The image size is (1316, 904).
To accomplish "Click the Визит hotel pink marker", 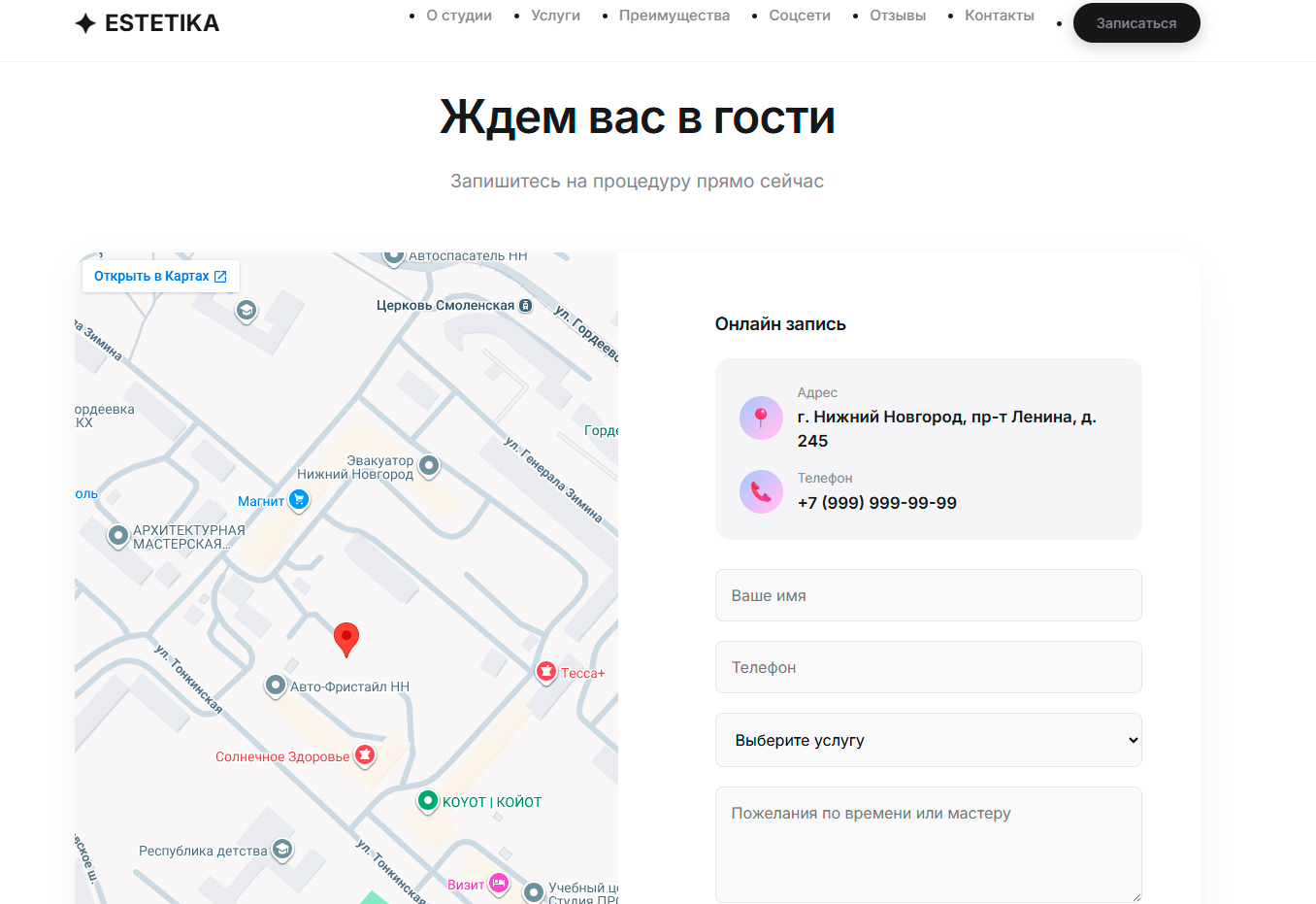I will (499, 884).
